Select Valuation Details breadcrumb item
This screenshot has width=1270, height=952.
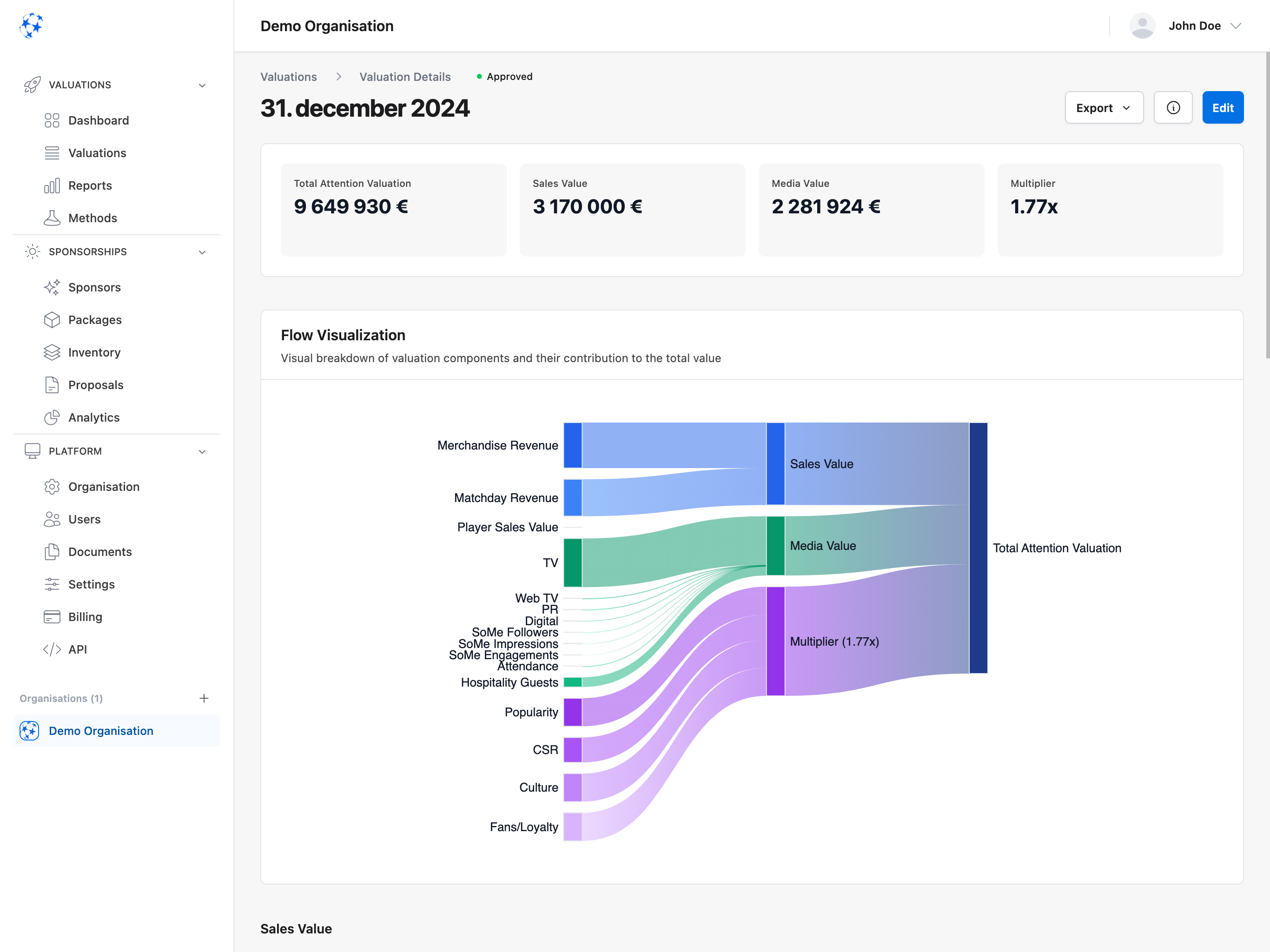[405, 76]
